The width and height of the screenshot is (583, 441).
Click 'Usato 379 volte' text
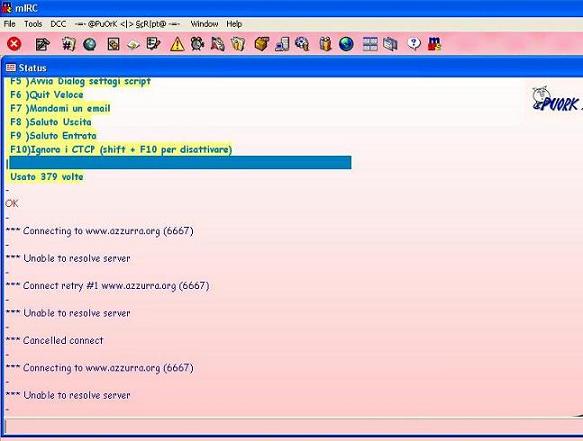[46, 177]
